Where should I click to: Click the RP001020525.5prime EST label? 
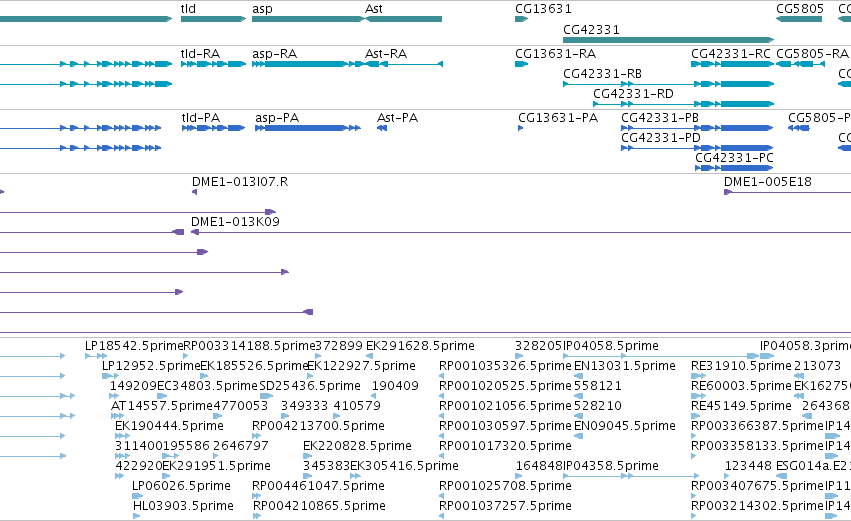point(505,386)
